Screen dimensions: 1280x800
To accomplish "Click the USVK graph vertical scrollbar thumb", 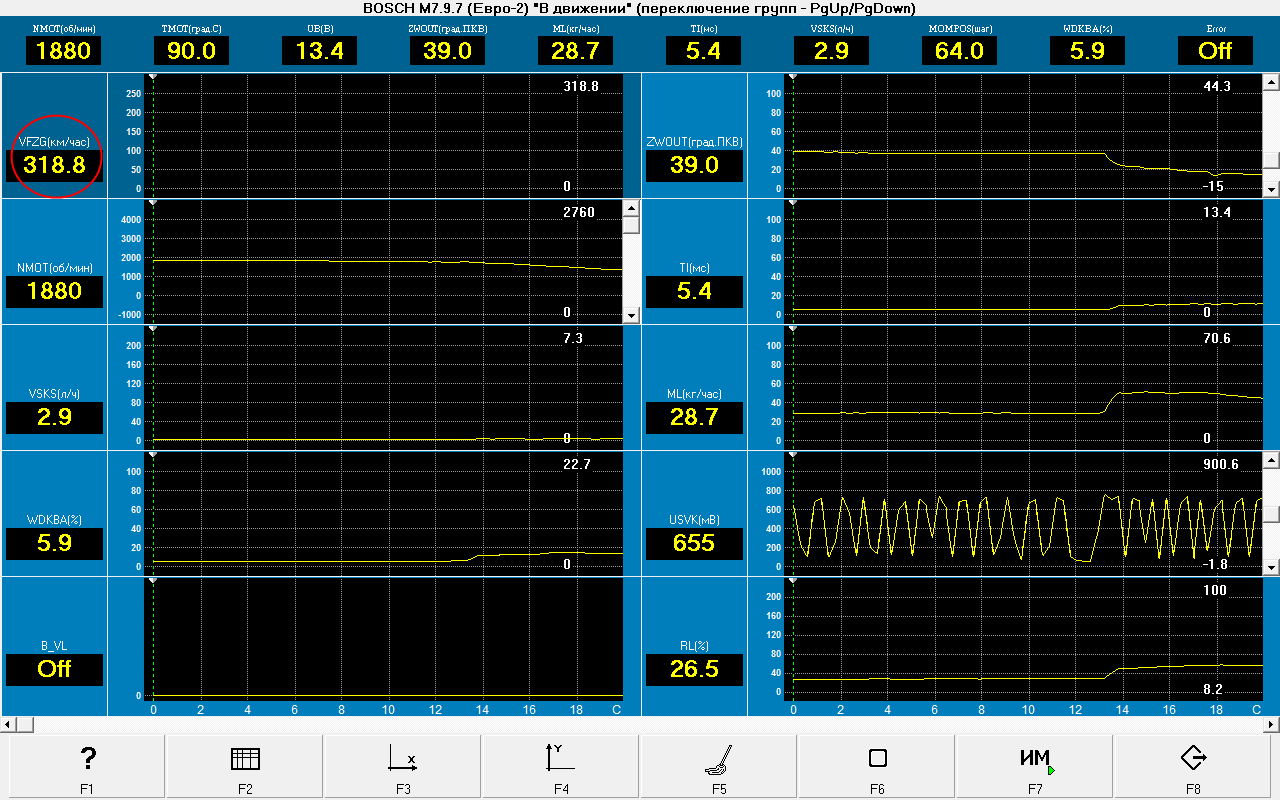I will pos(1271,514).
